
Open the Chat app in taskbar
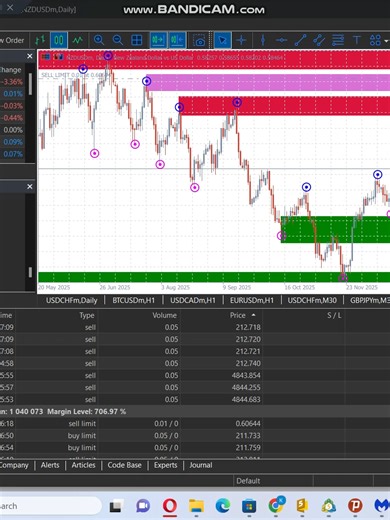[x=143, y=506]
